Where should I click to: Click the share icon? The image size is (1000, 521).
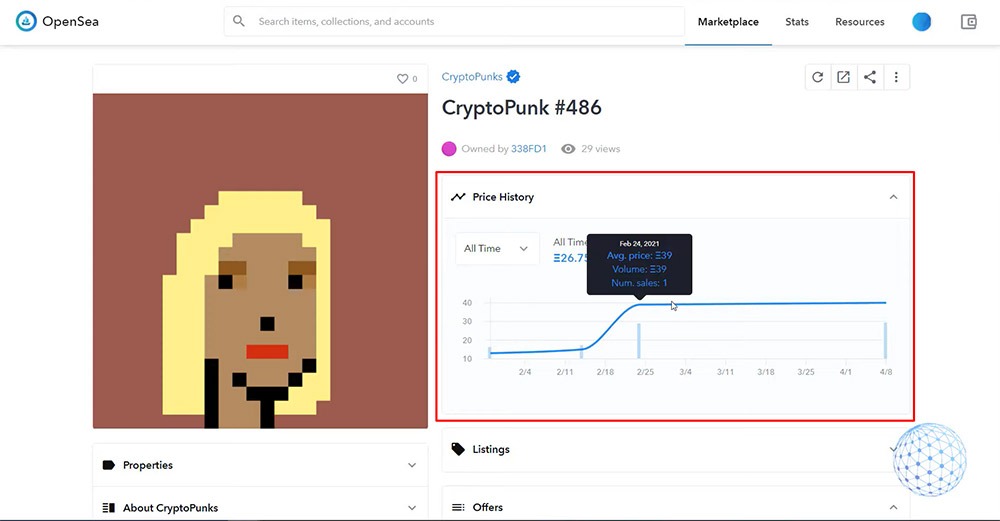coord(870,77)
